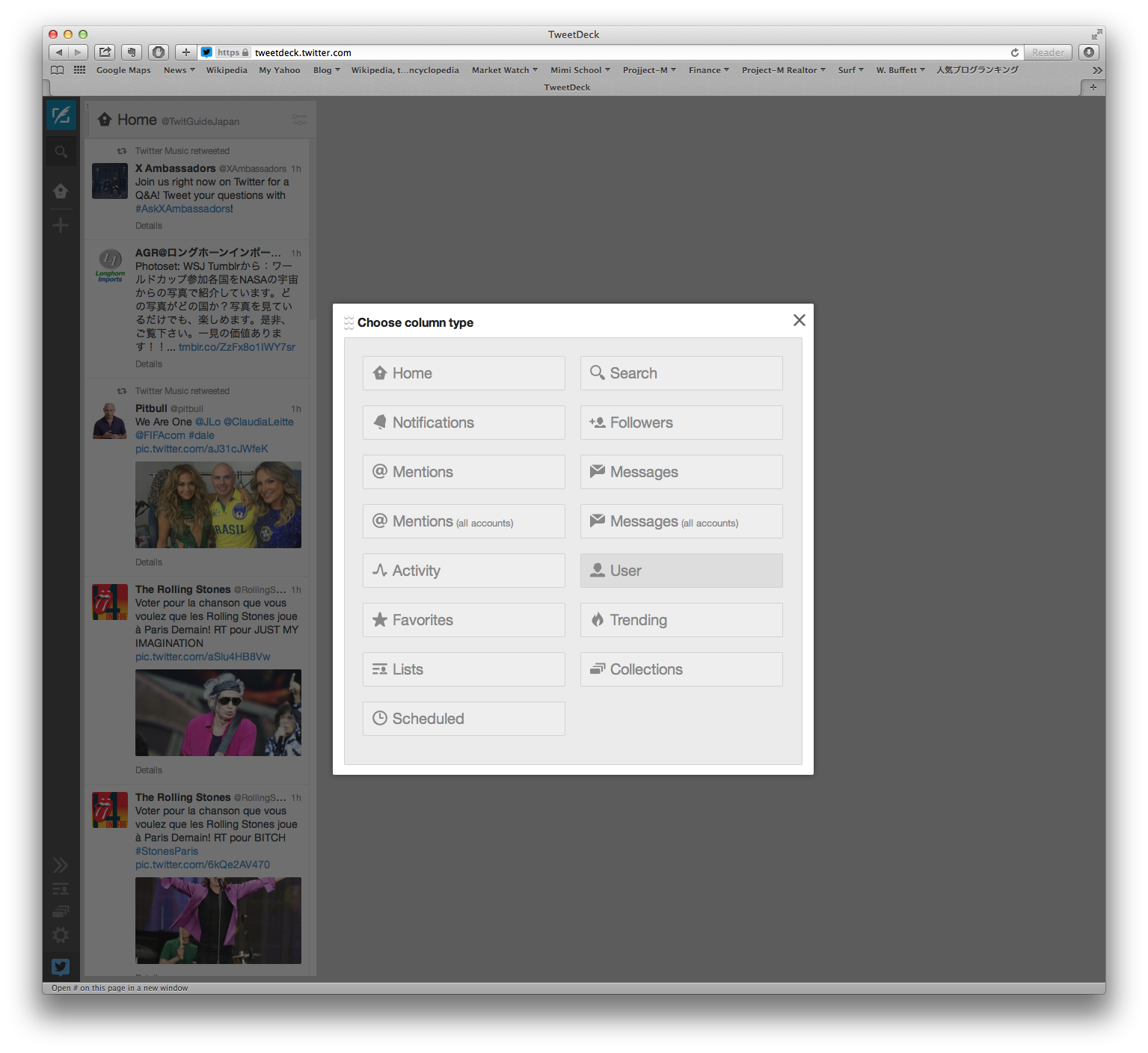Click the new tweet compose icon
Image resolution: width=1148 pixels, height=1053 pixels.
pos(61,115)
